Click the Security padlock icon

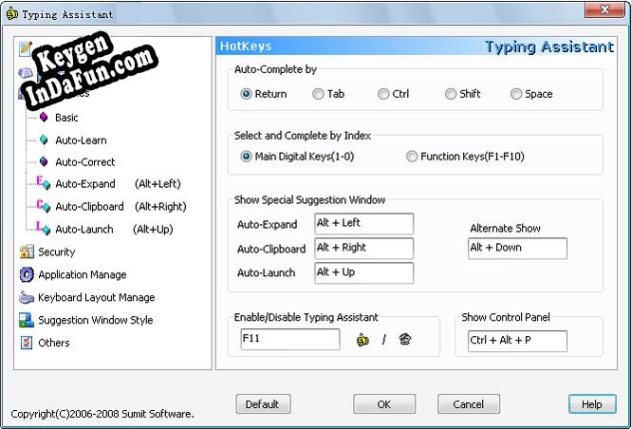(27, 252)
